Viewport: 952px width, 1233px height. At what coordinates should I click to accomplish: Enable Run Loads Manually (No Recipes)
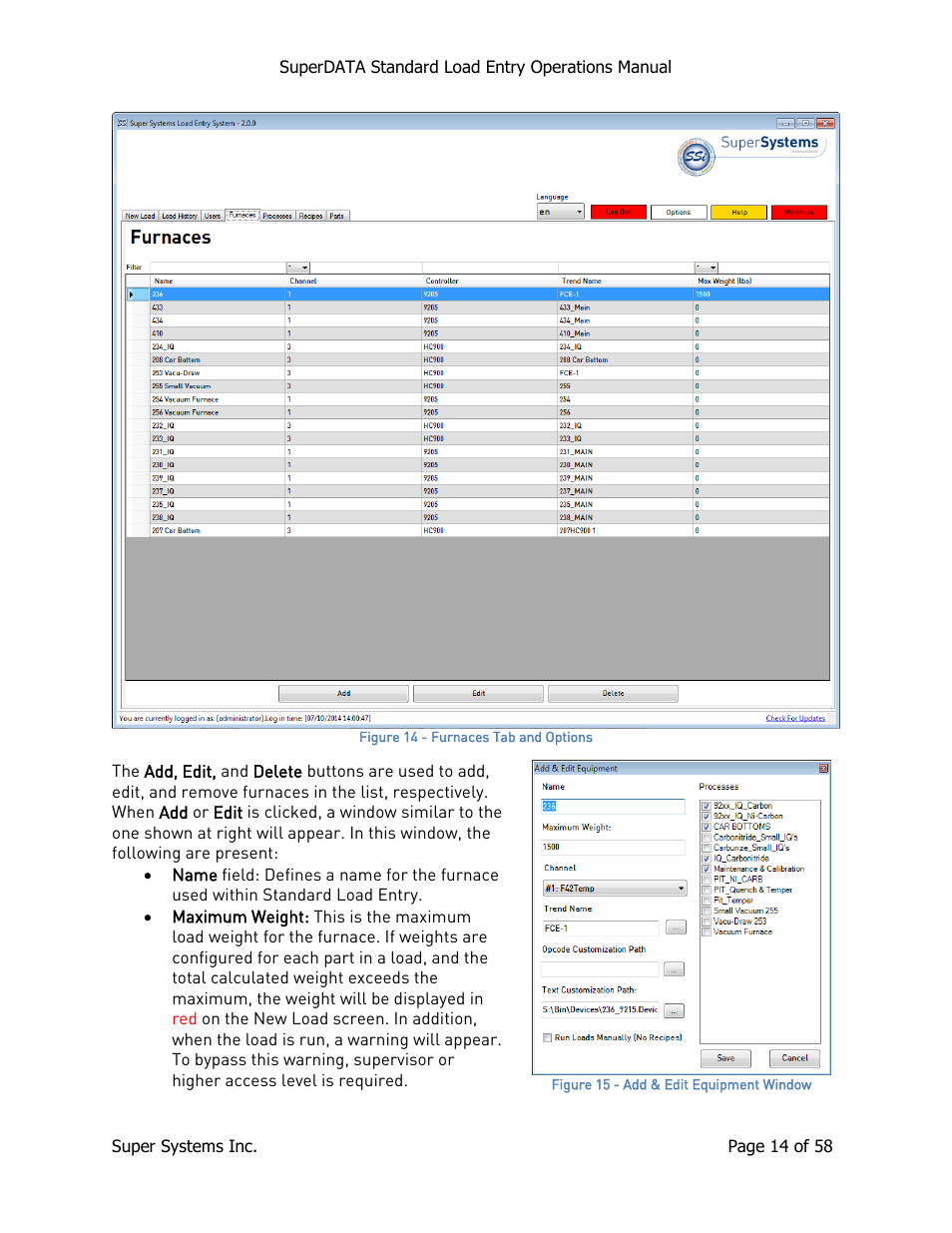[x=547, y=1037]
